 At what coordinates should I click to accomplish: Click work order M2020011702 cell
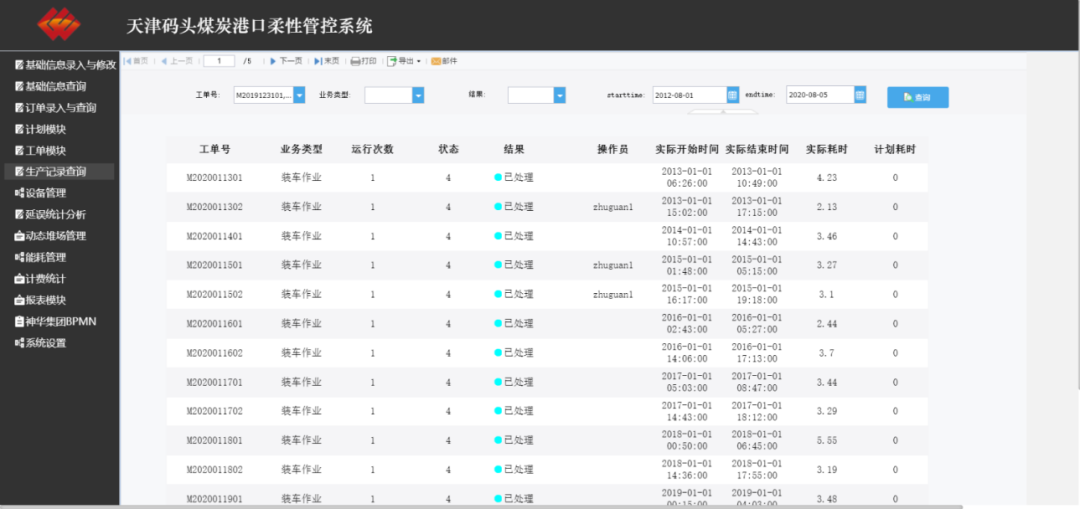click(x=215, y=411)
